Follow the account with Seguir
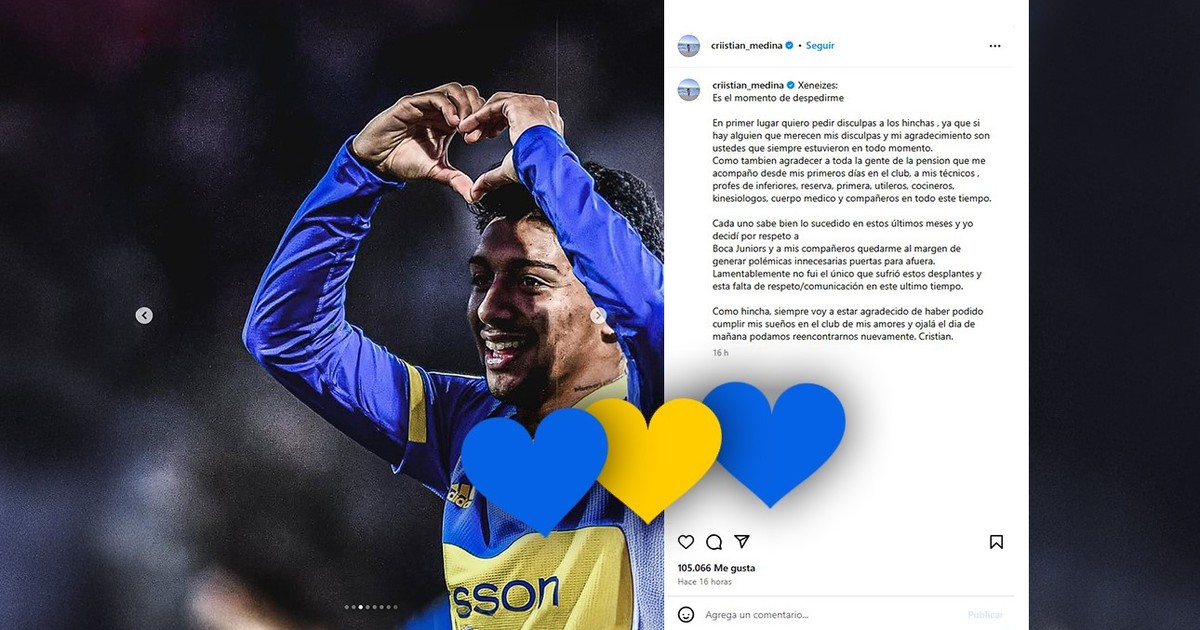Screen dimensions: 1200x630 point(820,46)
